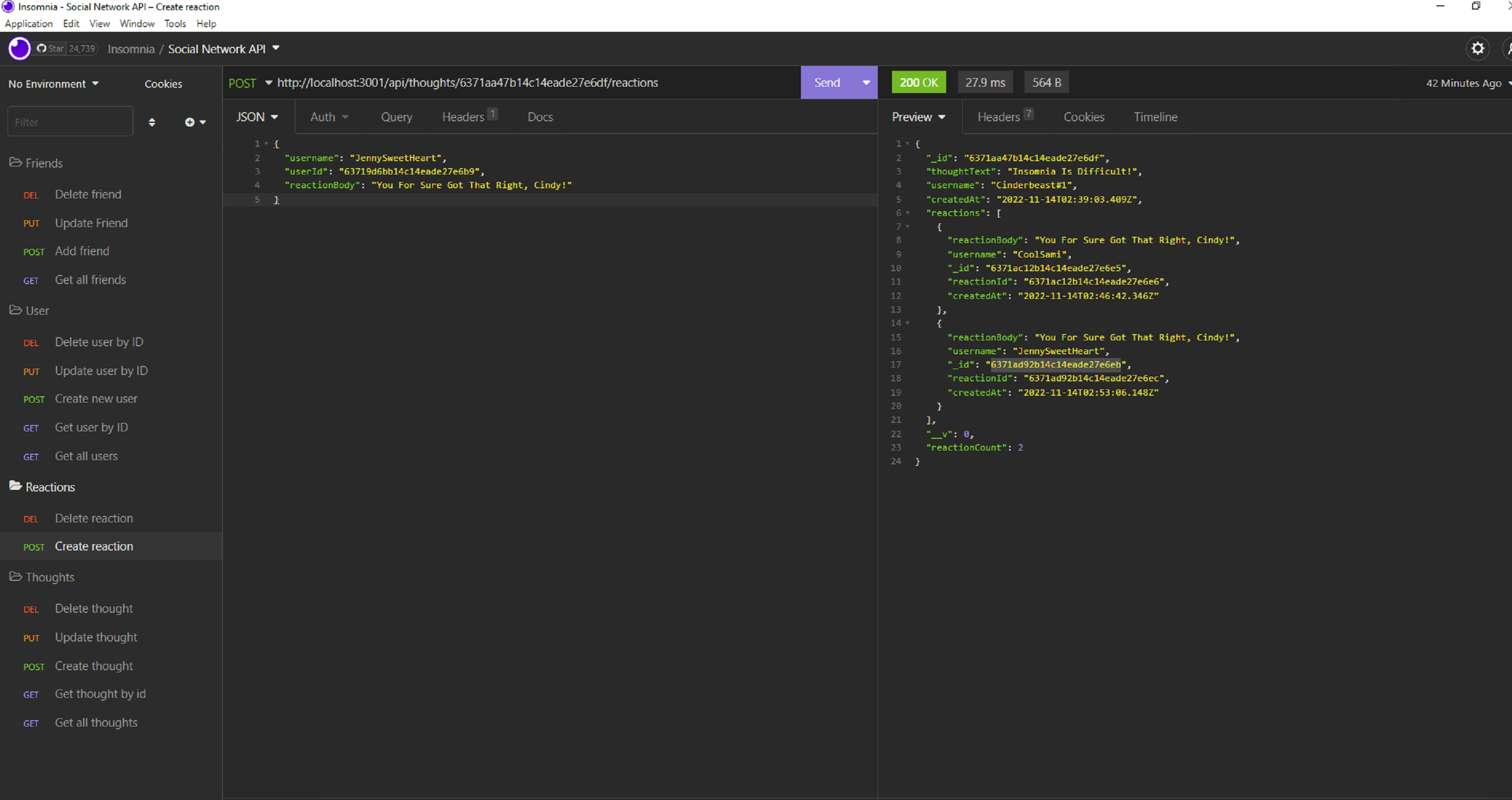1512x800 pixels.
Task: Open the JSON body type dropdown
Action: pos(257,116)
